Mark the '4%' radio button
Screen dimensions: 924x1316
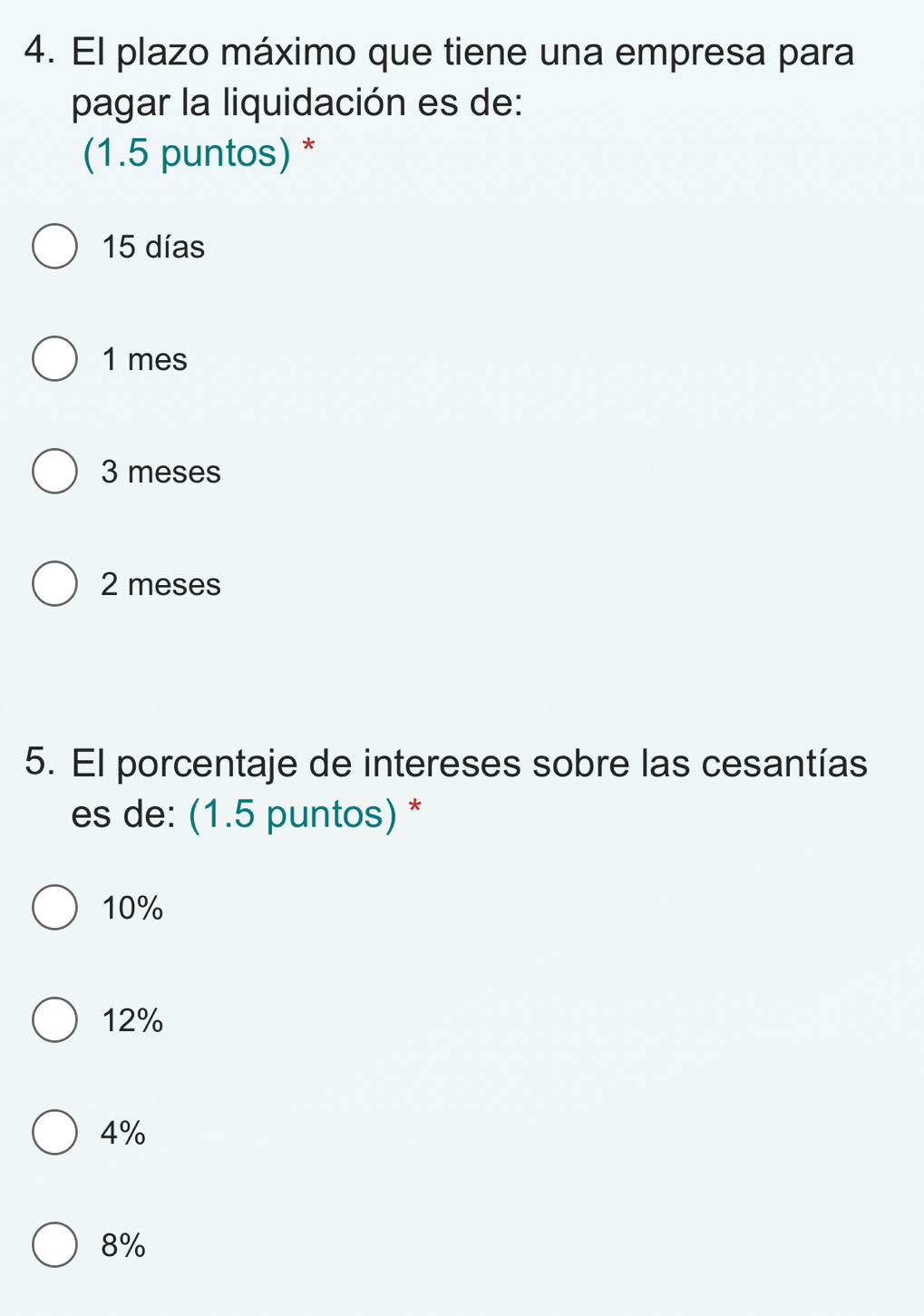tap(54, 1133)
